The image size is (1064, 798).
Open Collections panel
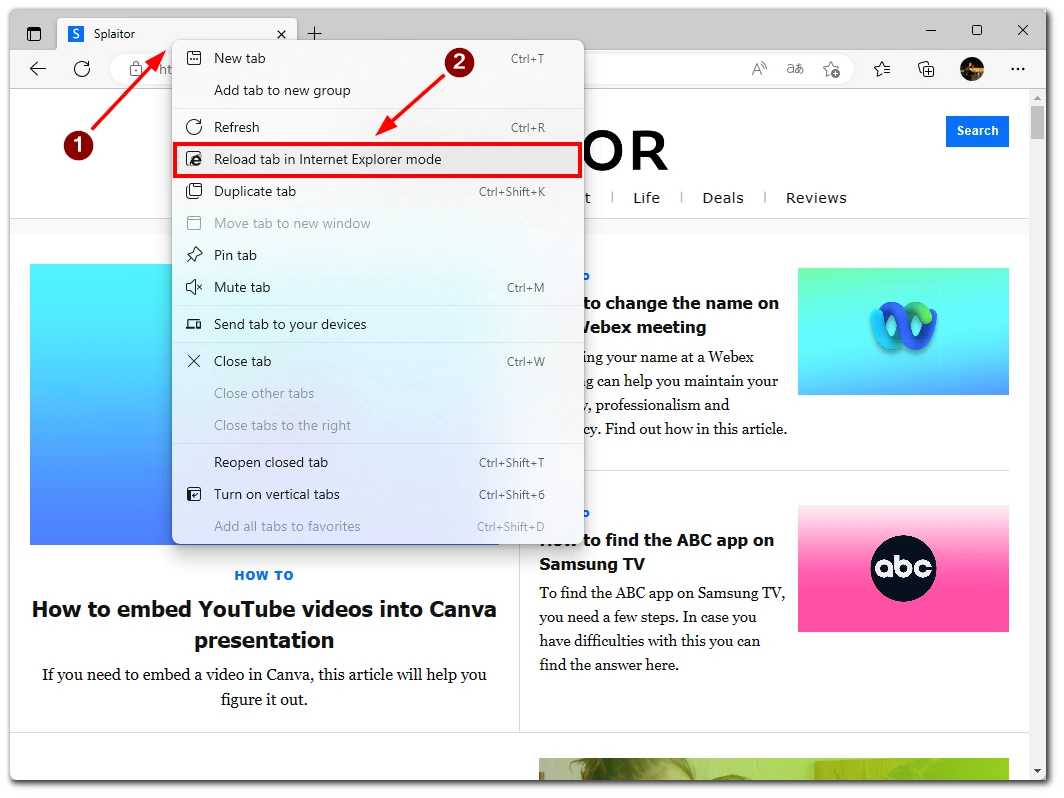[926, 69]
